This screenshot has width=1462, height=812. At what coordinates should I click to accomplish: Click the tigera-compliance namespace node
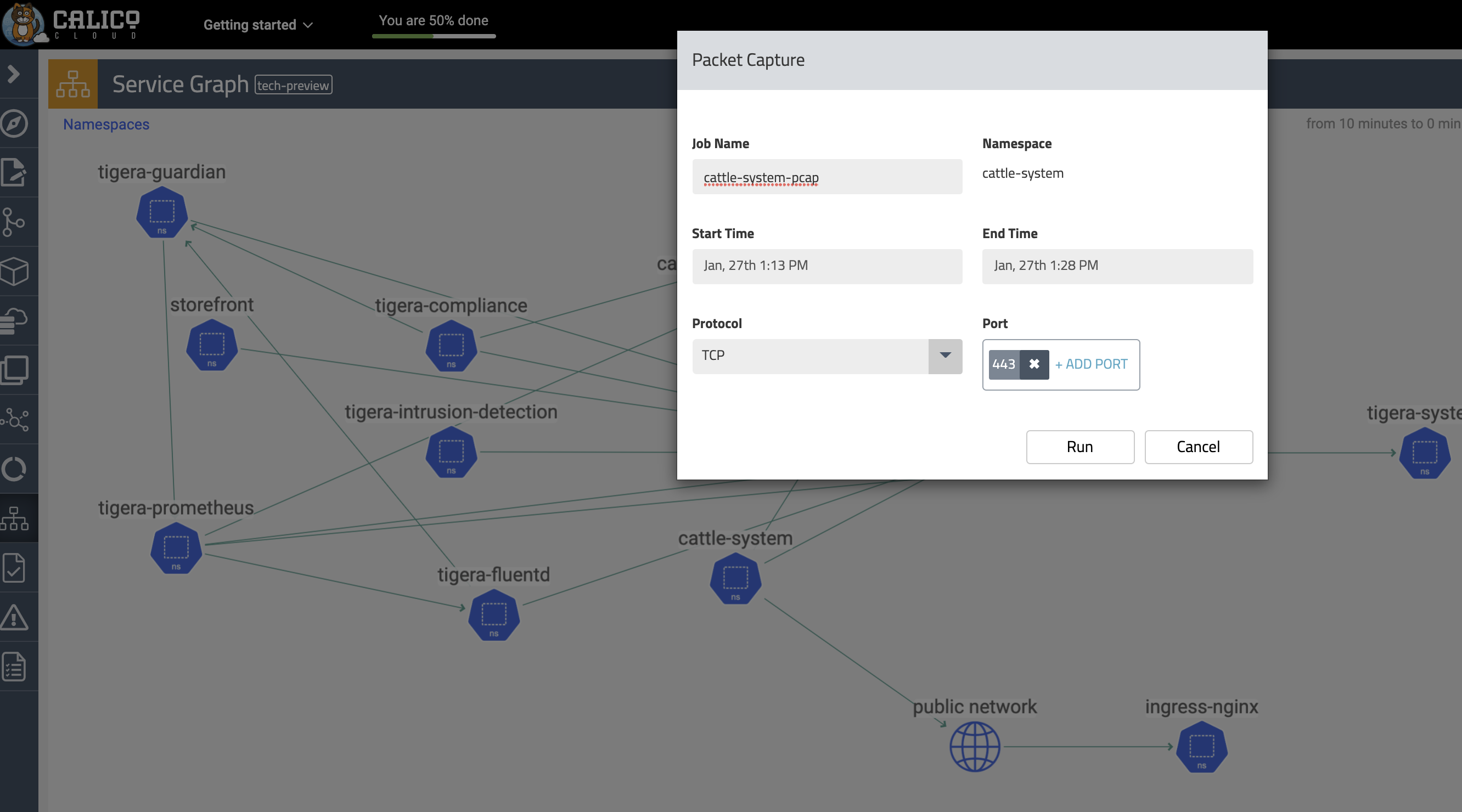[451, 346]
